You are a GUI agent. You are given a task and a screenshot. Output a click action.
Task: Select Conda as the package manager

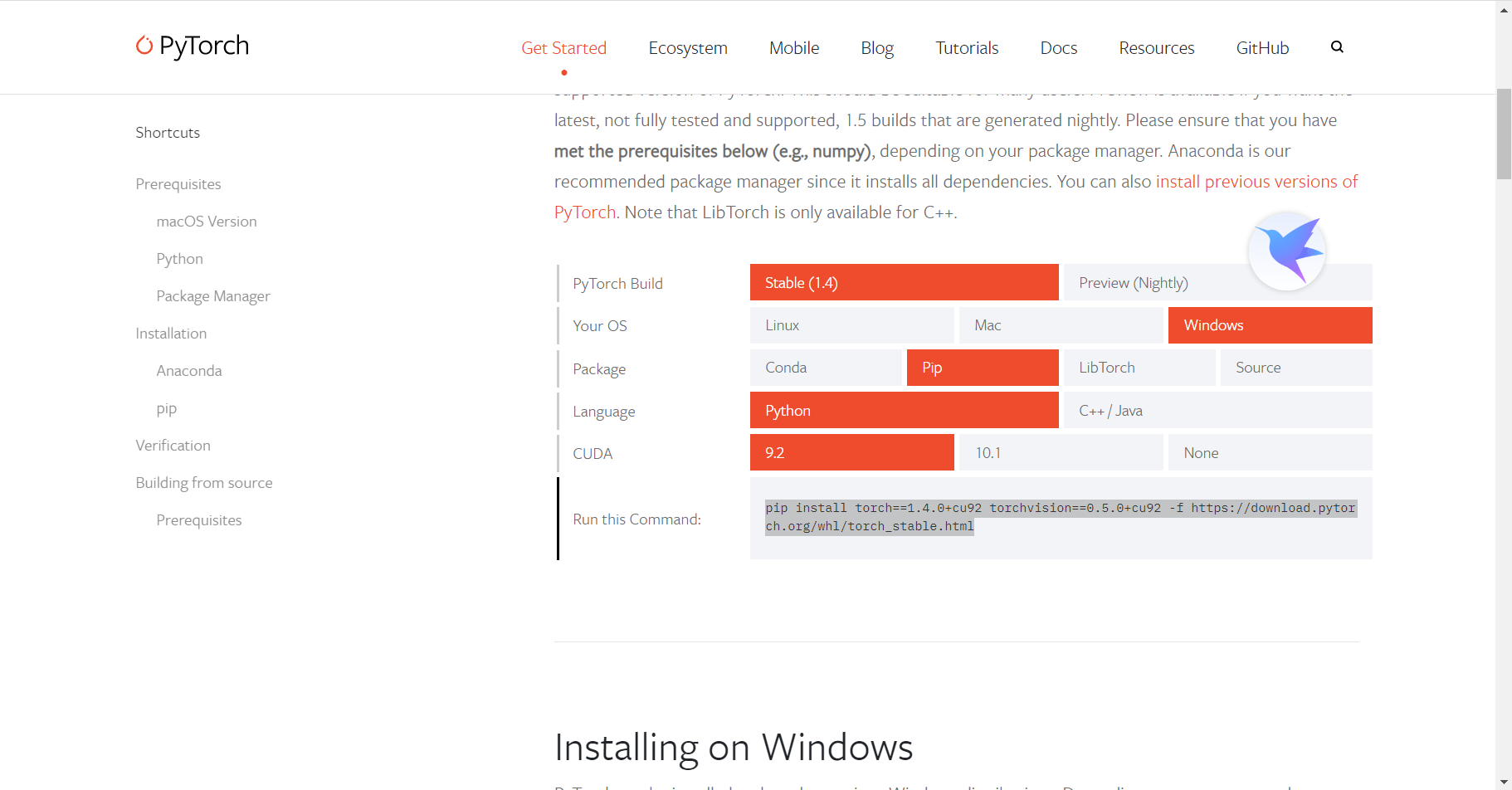tap(825, 367)
